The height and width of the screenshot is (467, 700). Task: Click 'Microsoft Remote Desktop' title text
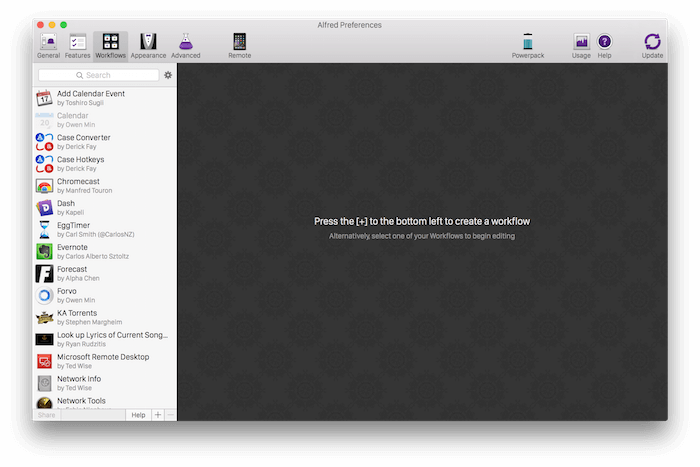[103, 357]
